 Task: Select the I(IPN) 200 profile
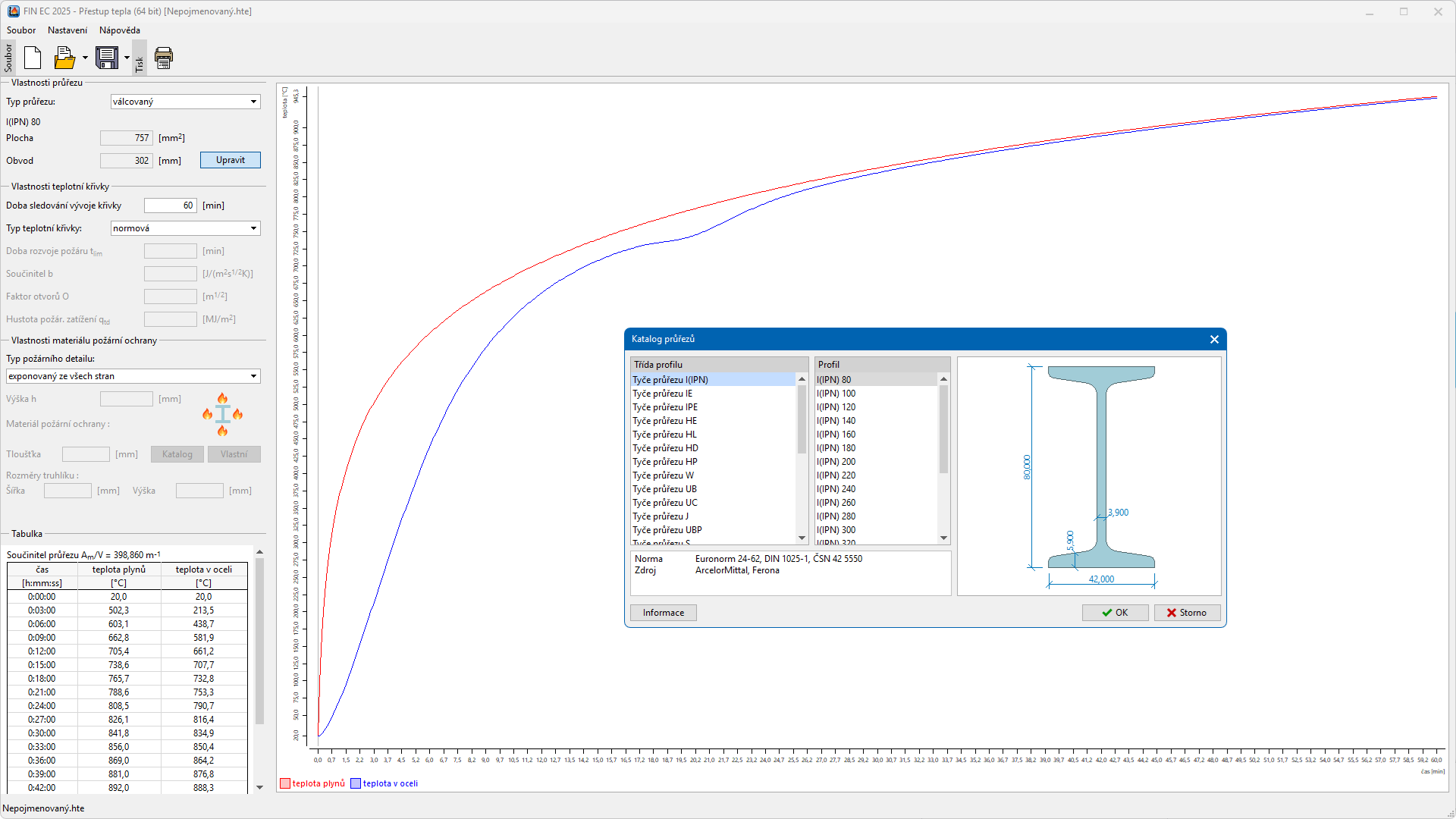click(x=836, y=462)
